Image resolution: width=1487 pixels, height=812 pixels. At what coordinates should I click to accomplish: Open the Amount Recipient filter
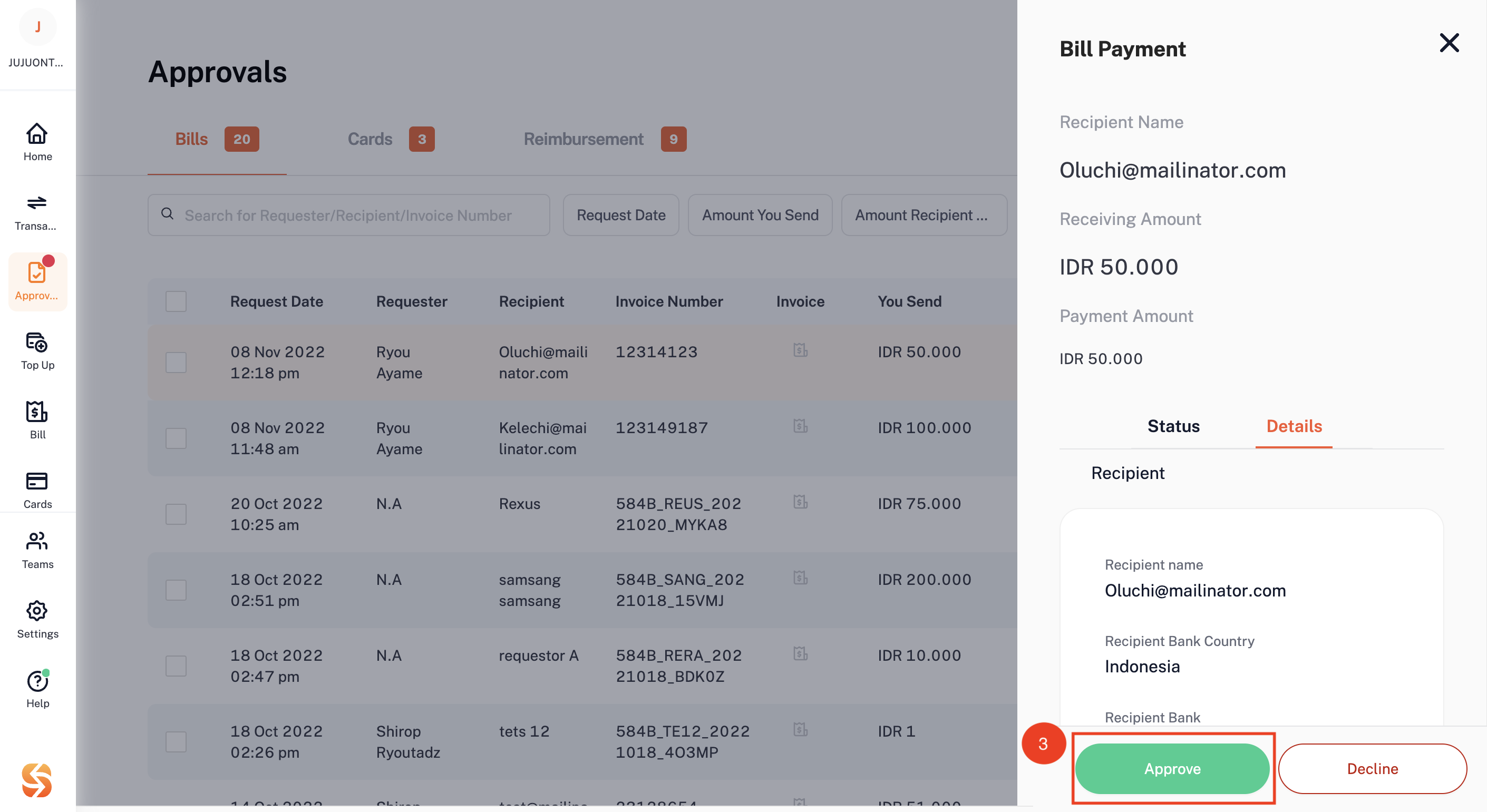click(x=924, y=214)
